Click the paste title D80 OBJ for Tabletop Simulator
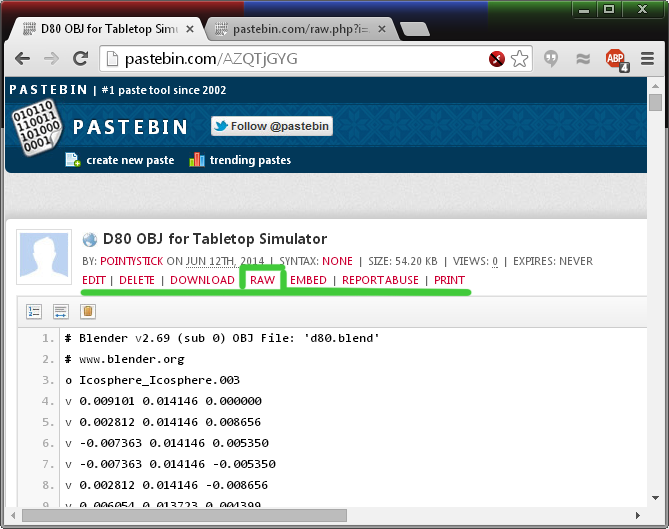The image size is (669, 529). 215,239
